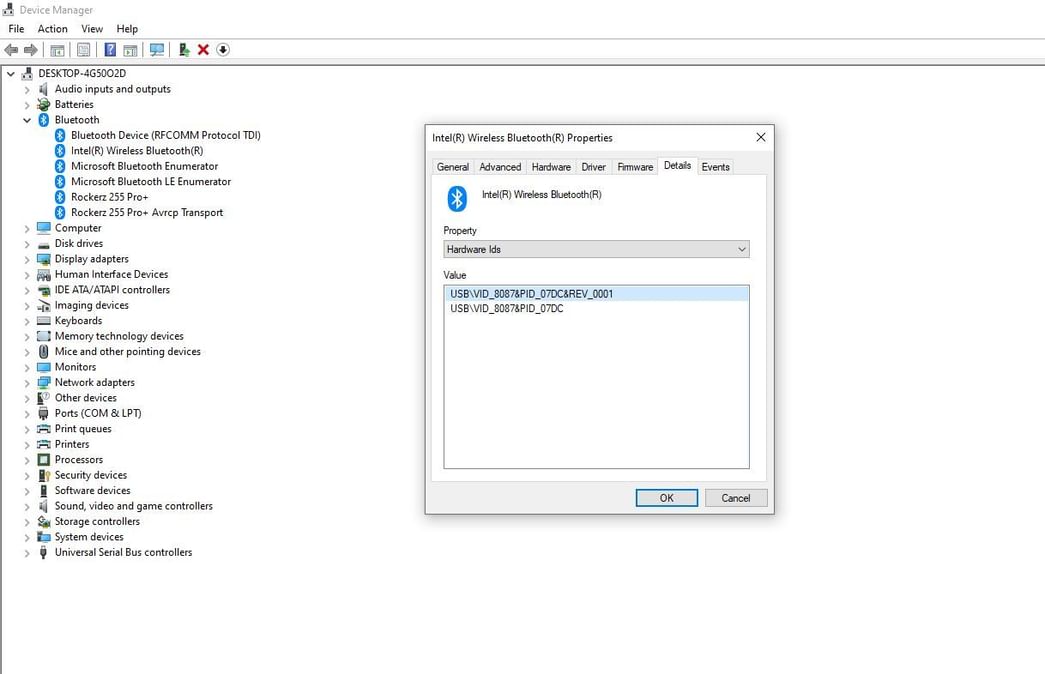Disable device using the circled down-arrow icon
The height and width of the screenshot is (674, 1045).
click(x=222, y=49)
